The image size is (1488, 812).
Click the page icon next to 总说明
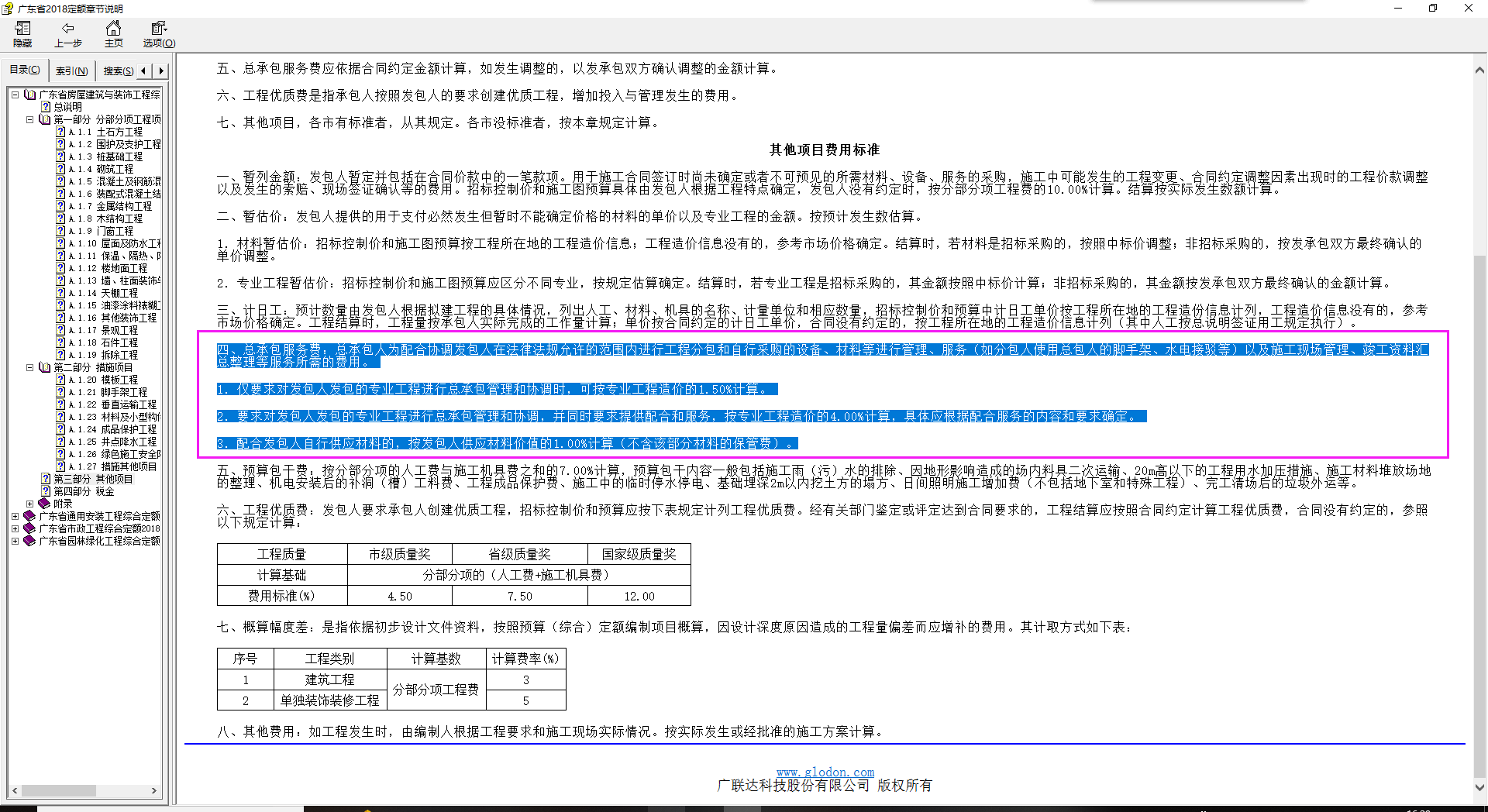pos(46,107)
